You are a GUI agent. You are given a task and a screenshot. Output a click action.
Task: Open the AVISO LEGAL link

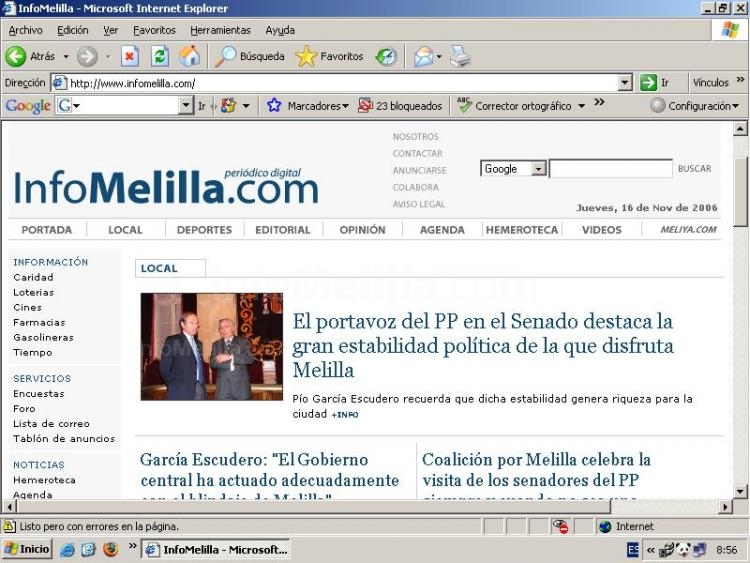419,204
